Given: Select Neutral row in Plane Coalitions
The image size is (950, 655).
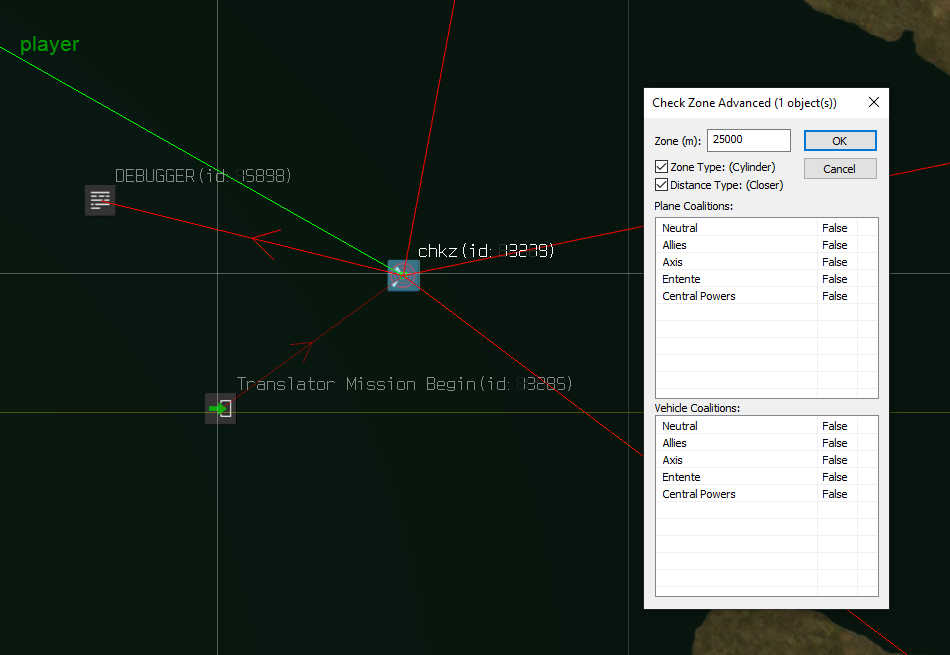Looking at the screenshot, I should point(766,228).
